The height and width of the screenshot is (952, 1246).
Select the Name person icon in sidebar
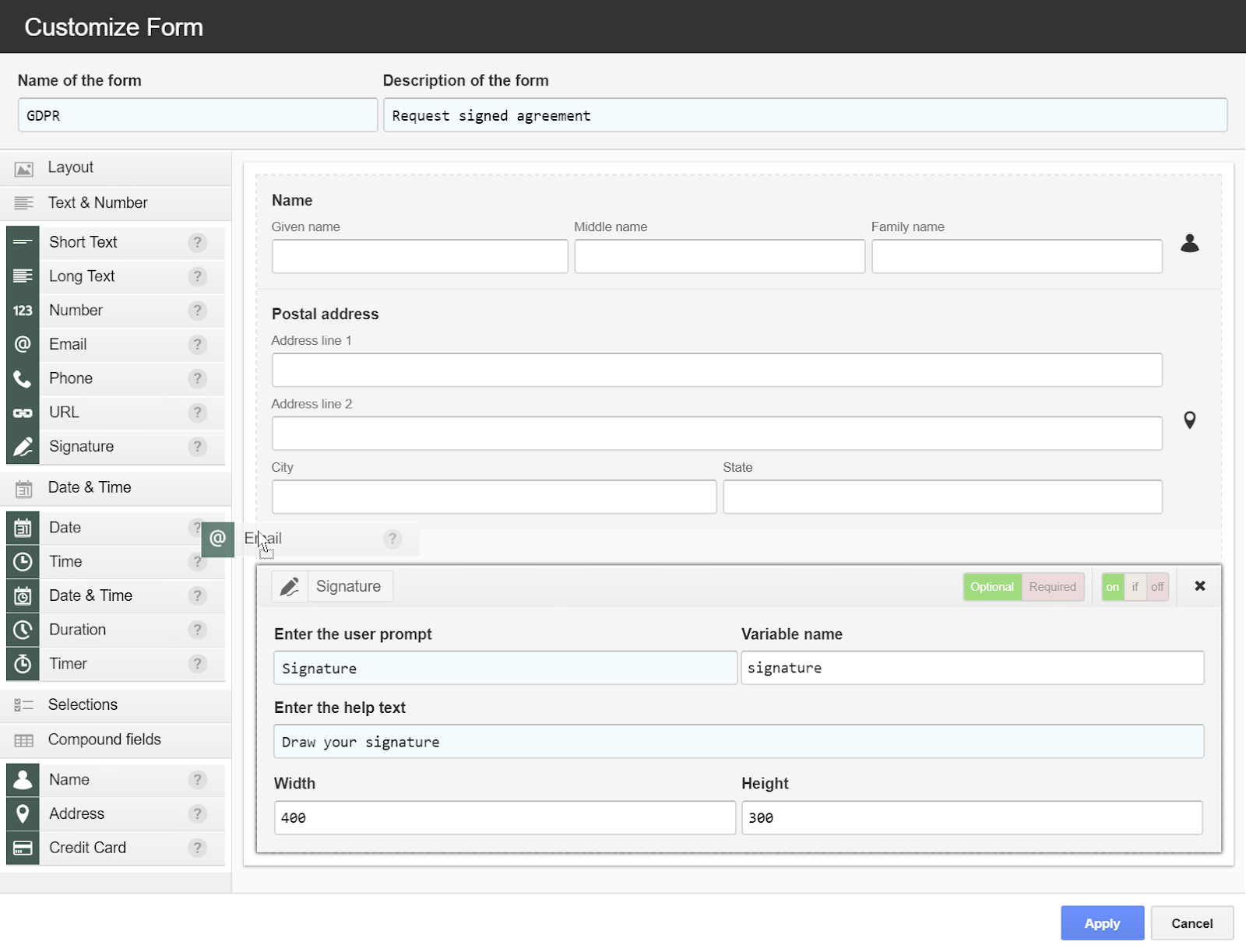[23, 780]
